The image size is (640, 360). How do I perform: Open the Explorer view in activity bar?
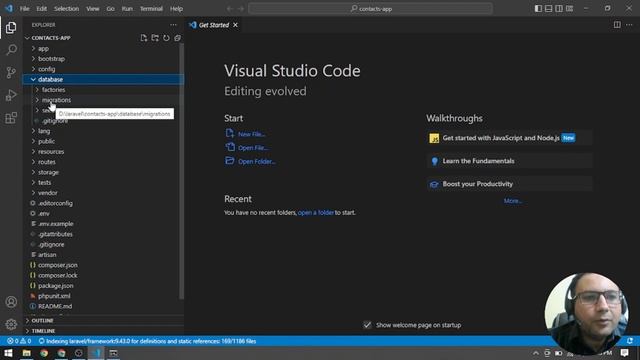tap(11, 27)
